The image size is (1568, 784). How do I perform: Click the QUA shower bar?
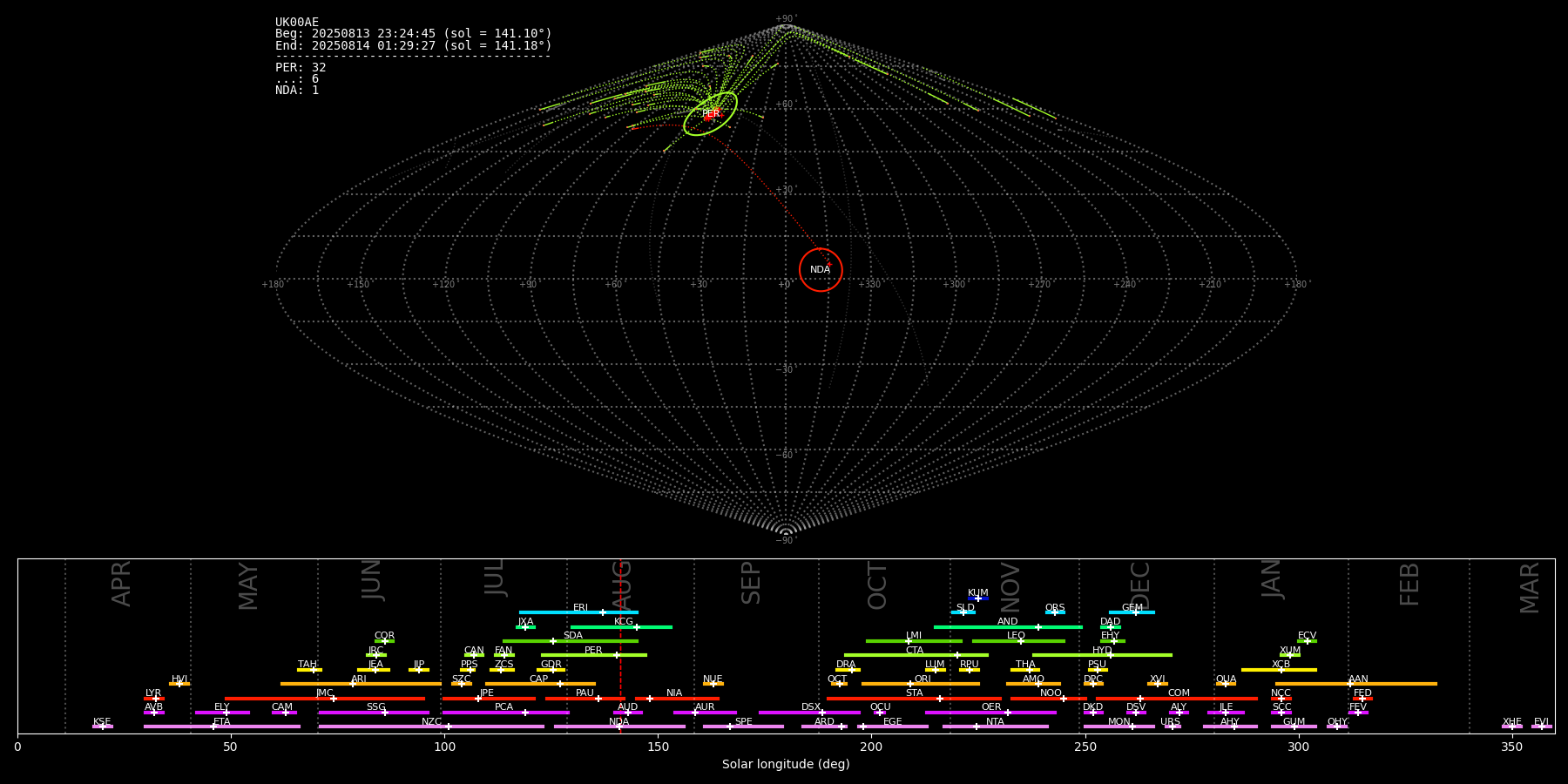pos(1226,684)
